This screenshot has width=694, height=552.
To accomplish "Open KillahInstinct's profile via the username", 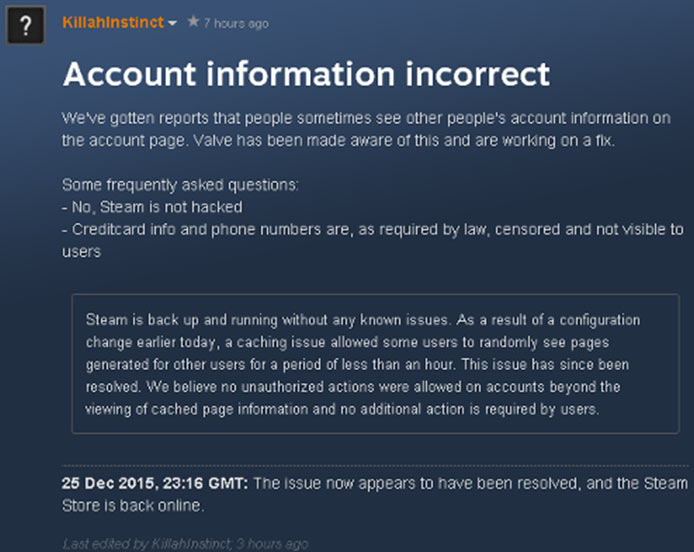I will click(113, 22).
